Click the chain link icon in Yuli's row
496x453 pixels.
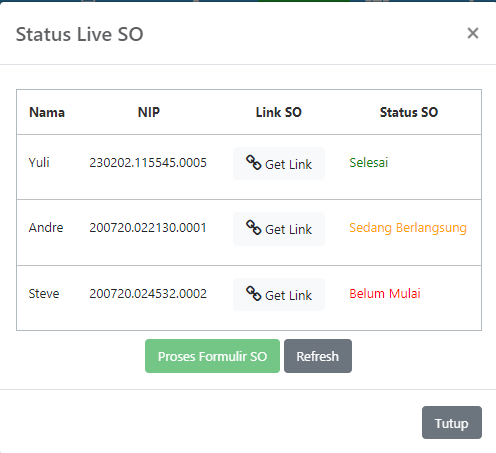pyautogui.click(x=253, y=163)
